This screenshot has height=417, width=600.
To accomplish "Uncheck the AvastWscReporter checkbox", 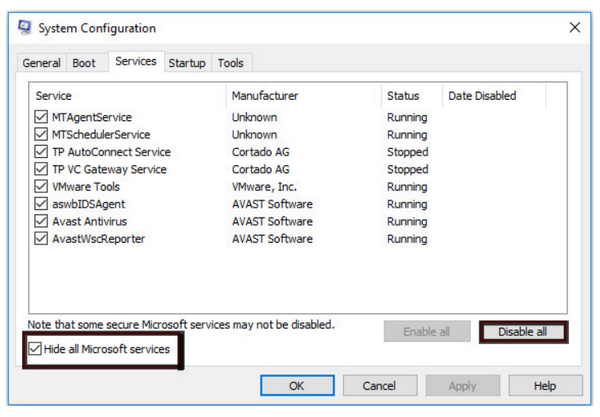I will click(41, 239).
